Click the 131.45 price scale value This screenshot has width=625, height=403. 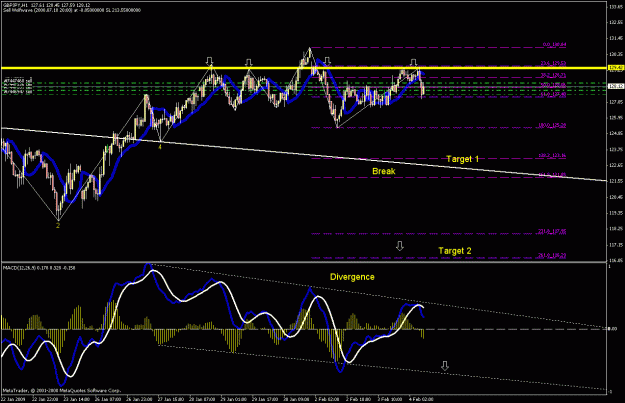point(616,38)
